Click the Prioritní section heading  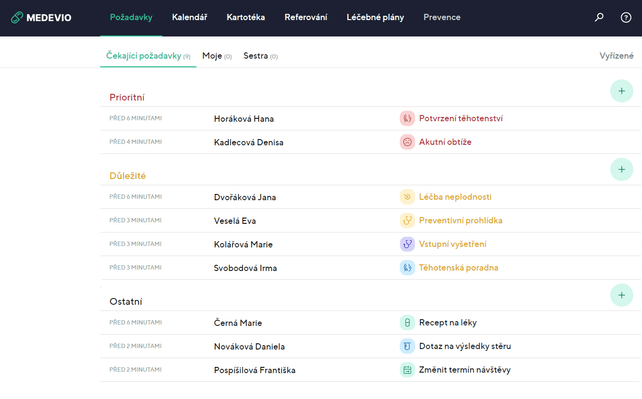127,97
